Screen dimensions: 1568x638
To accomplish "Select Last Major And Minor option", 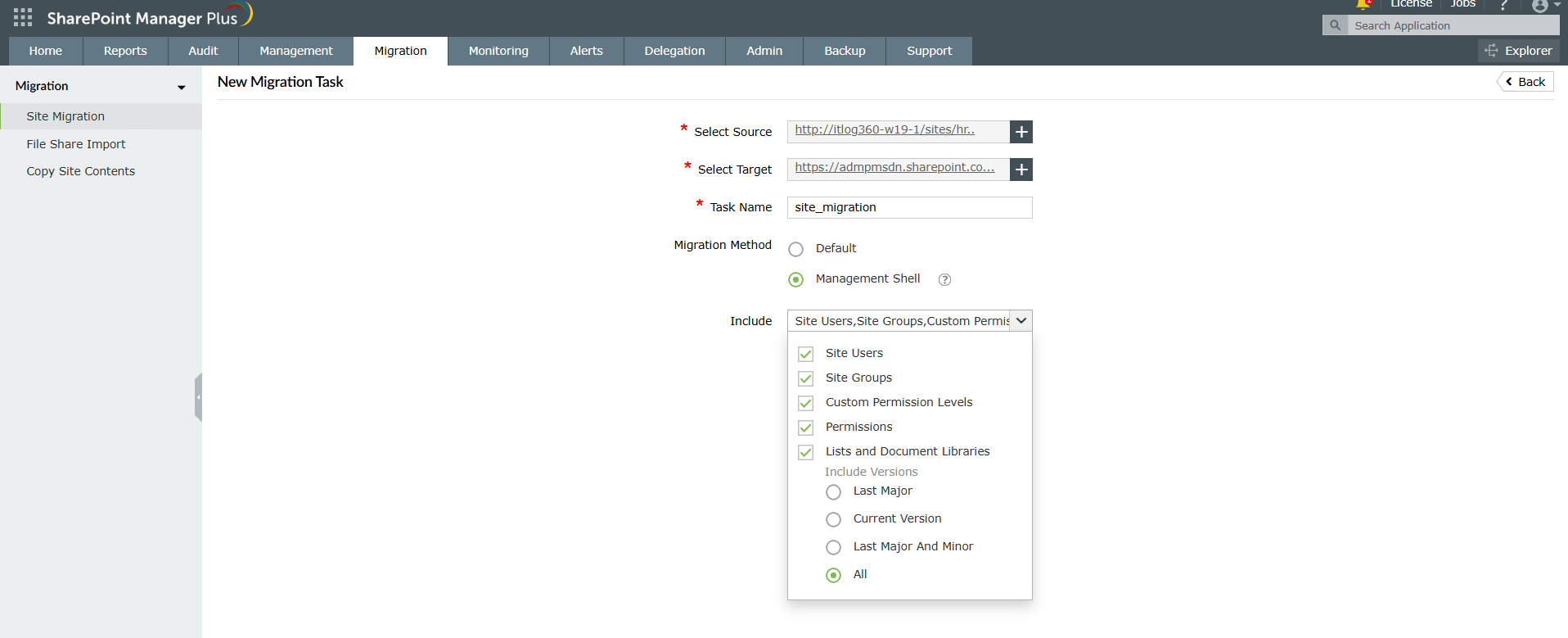I will 833,548.
